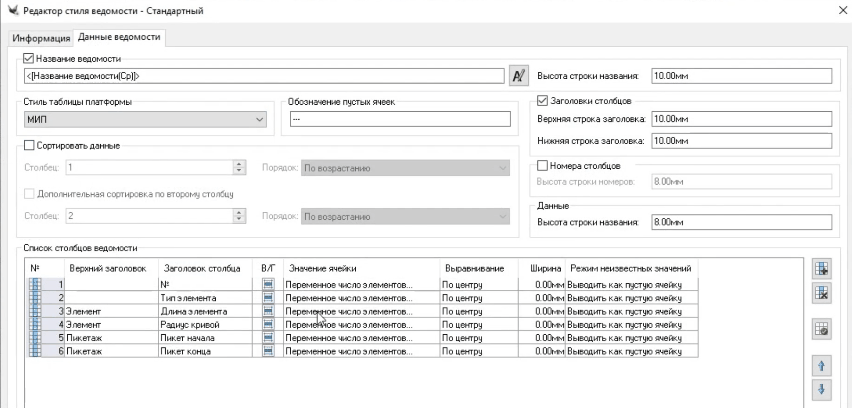852x408 pixels.
Task: Move the selected column down with the arrow
Action: click(823, 391)
